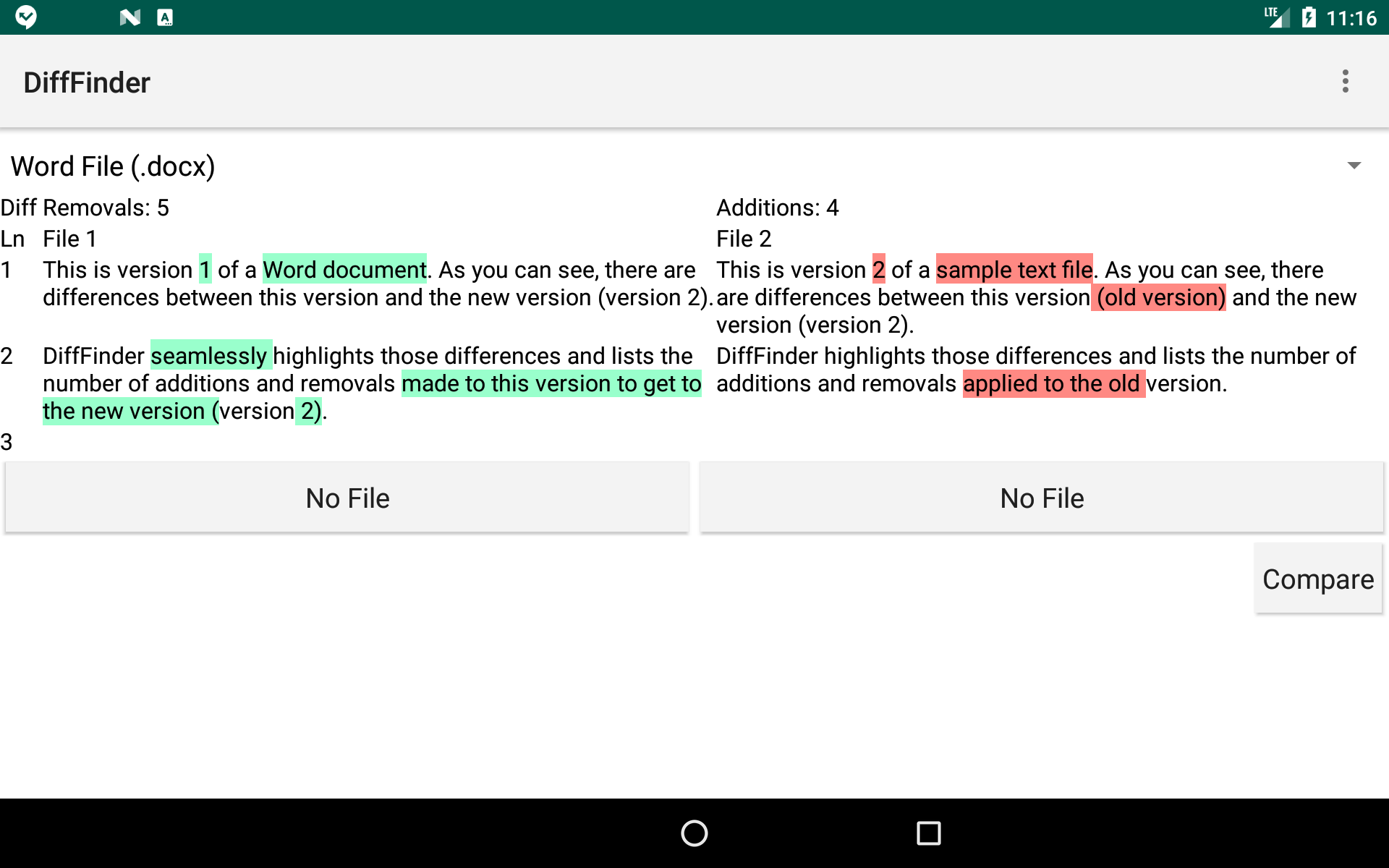Tap the red highlighted text 'sample text file'

[1014, 269]
